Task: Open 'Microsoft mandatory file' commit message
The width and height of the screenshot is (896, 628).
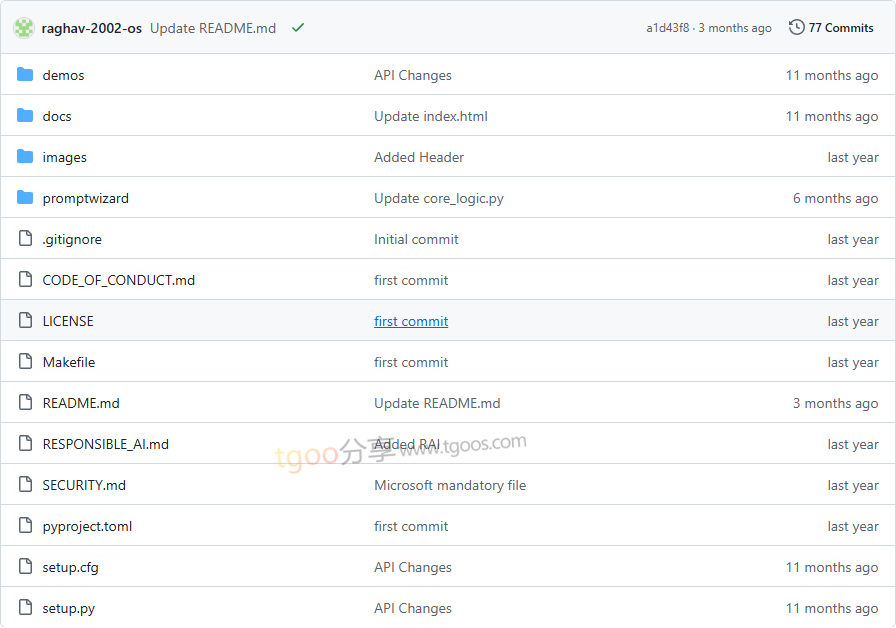Action: tap(450, 485)
